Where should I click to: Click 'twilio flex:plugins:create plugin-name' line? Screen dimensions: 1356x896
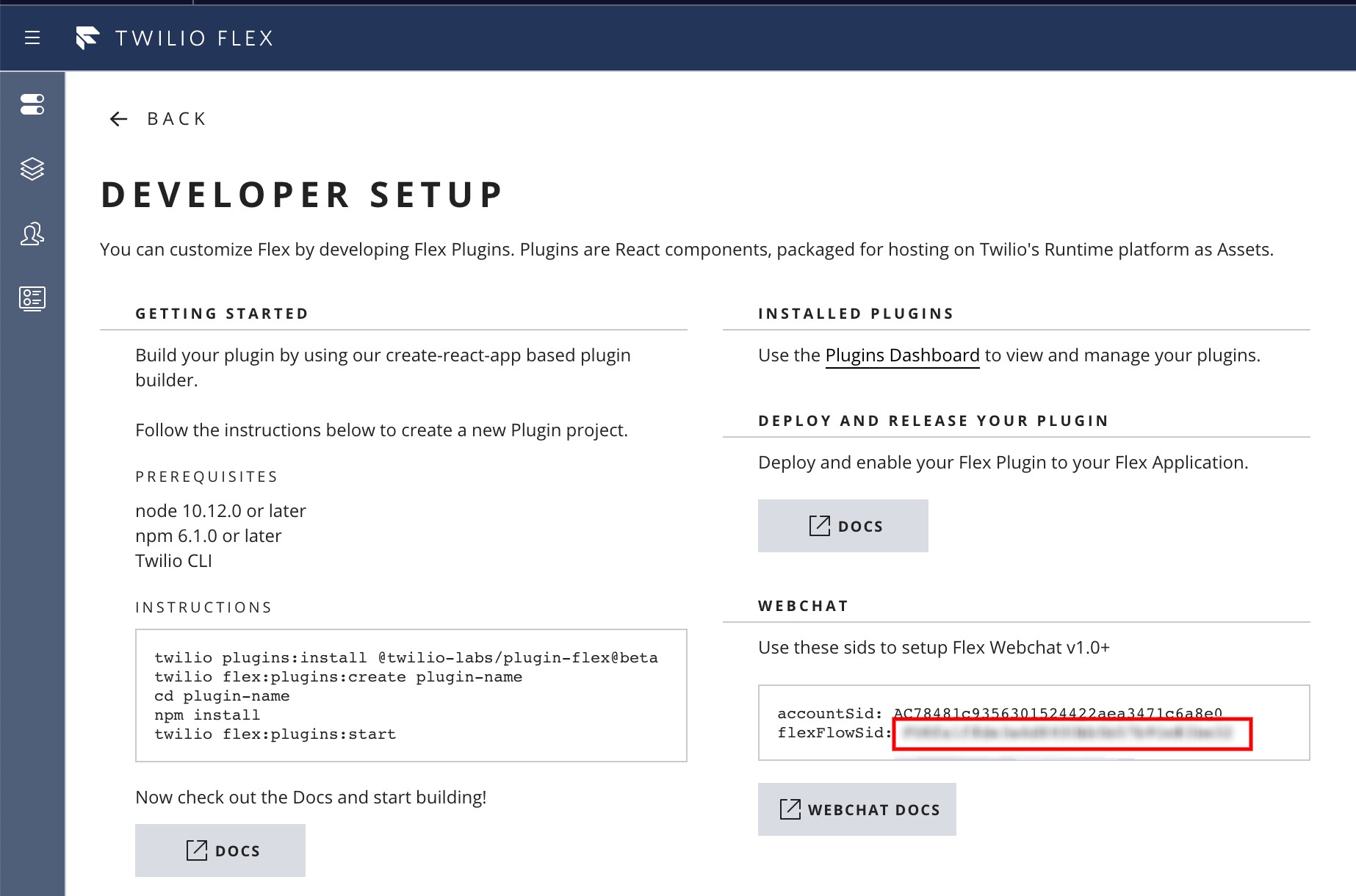tap(338, 677)
